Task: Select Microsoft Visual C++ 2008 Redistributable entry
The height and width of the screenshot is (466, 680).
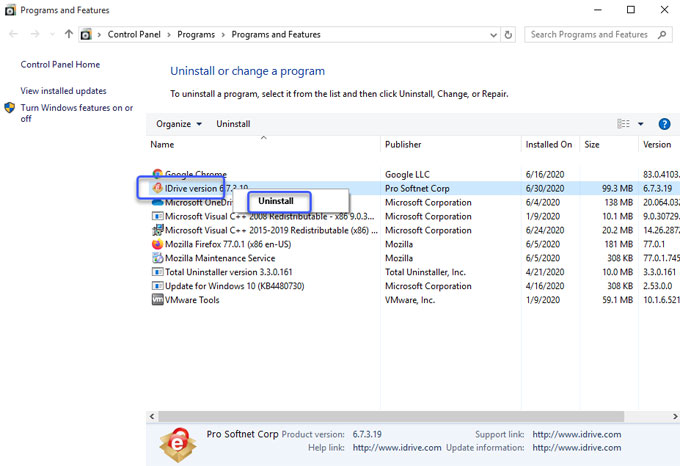Action: coord(269,216)
